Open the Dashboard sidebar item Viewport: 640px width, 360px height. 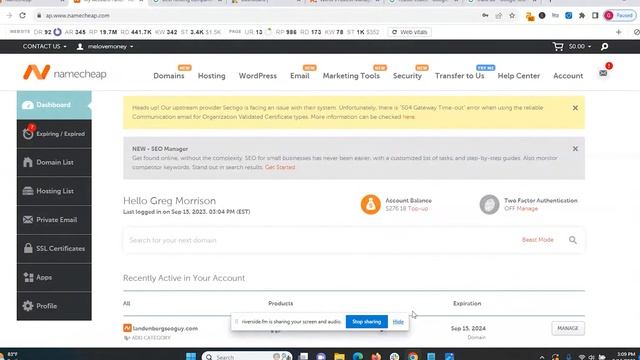pyautogui.click(x=54, y=105)
